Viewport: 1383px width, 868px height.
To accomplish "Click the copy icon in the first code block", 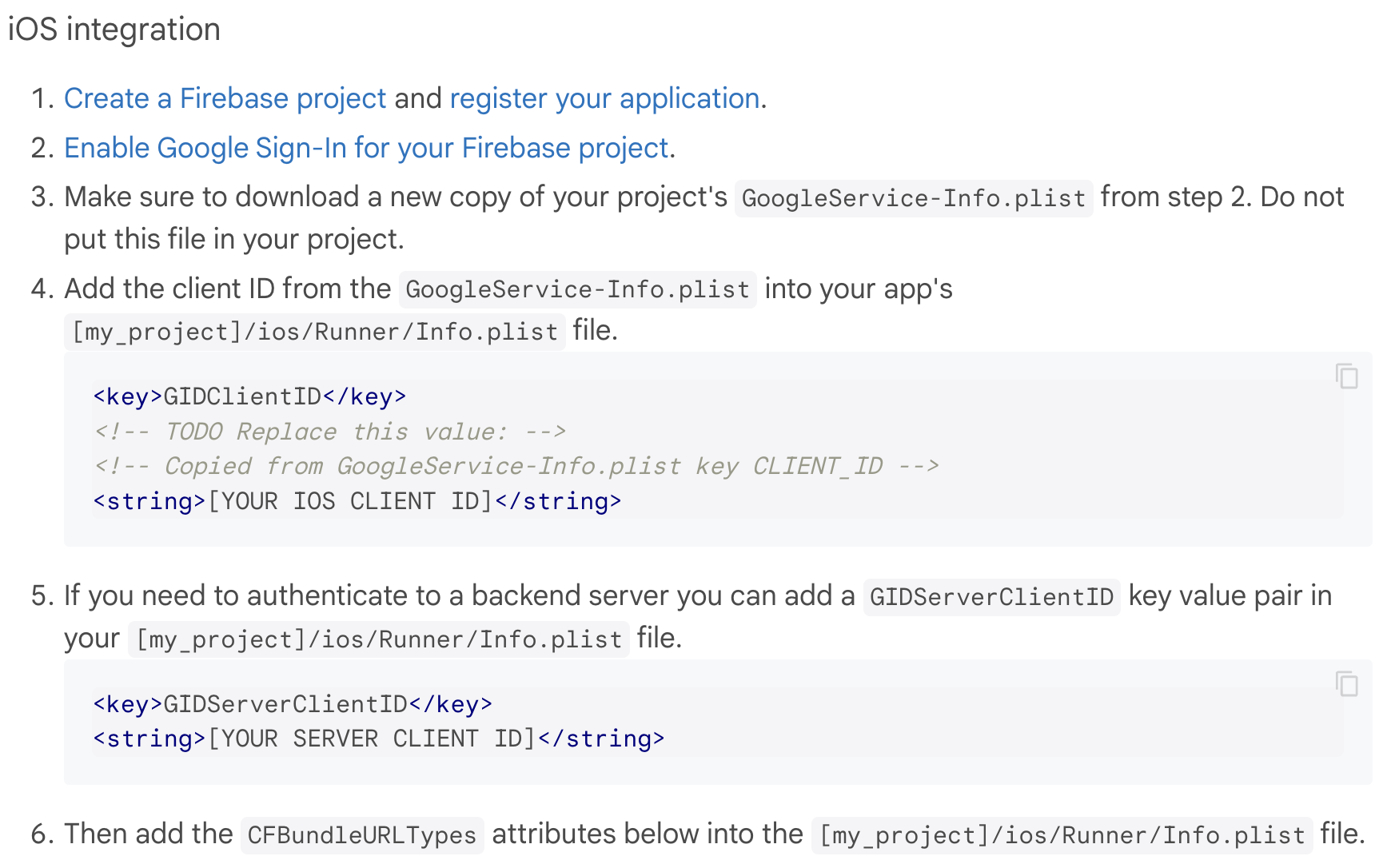I will (1347, 376).
